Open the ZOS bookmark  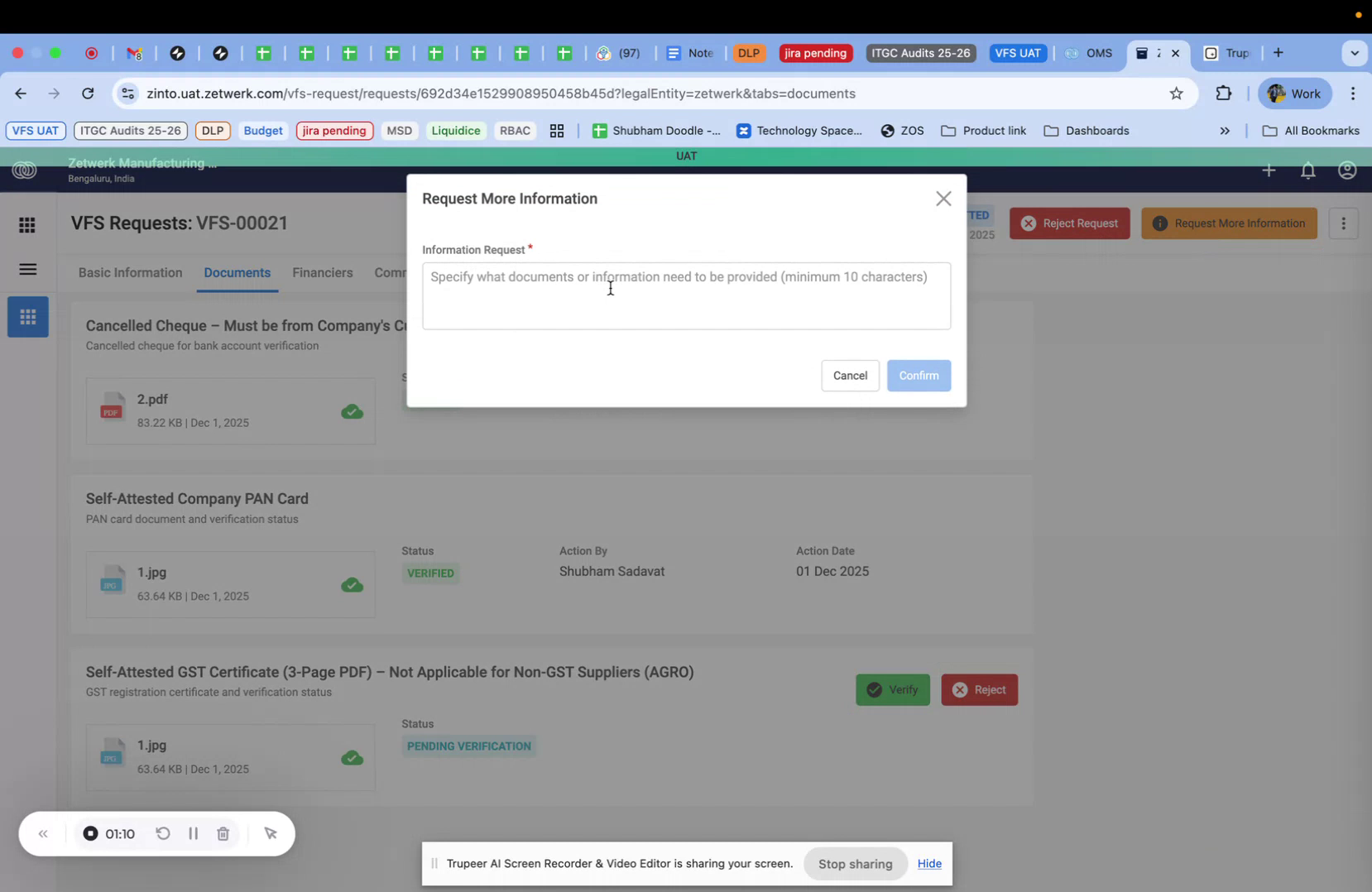click(x=902, y=131)
